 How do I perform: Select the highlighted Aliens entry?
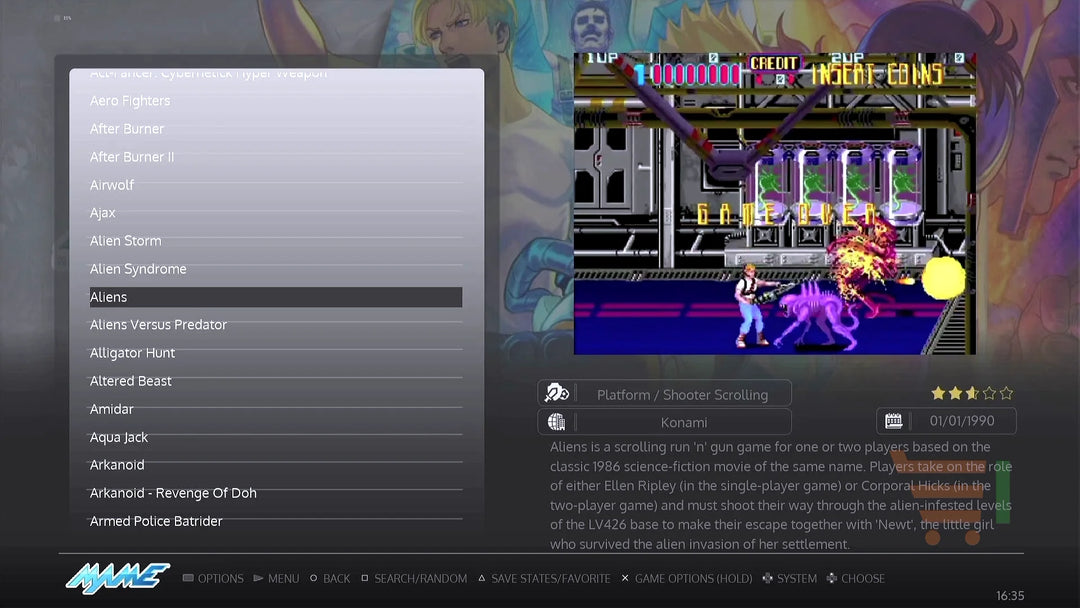click(276, 297)
